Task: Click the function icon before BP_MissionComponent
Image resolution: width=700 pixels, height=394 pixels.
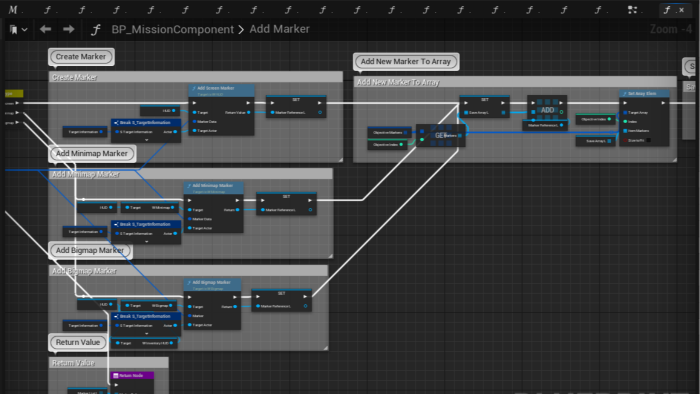Action: pyautogui.click(x=96, y=30)
